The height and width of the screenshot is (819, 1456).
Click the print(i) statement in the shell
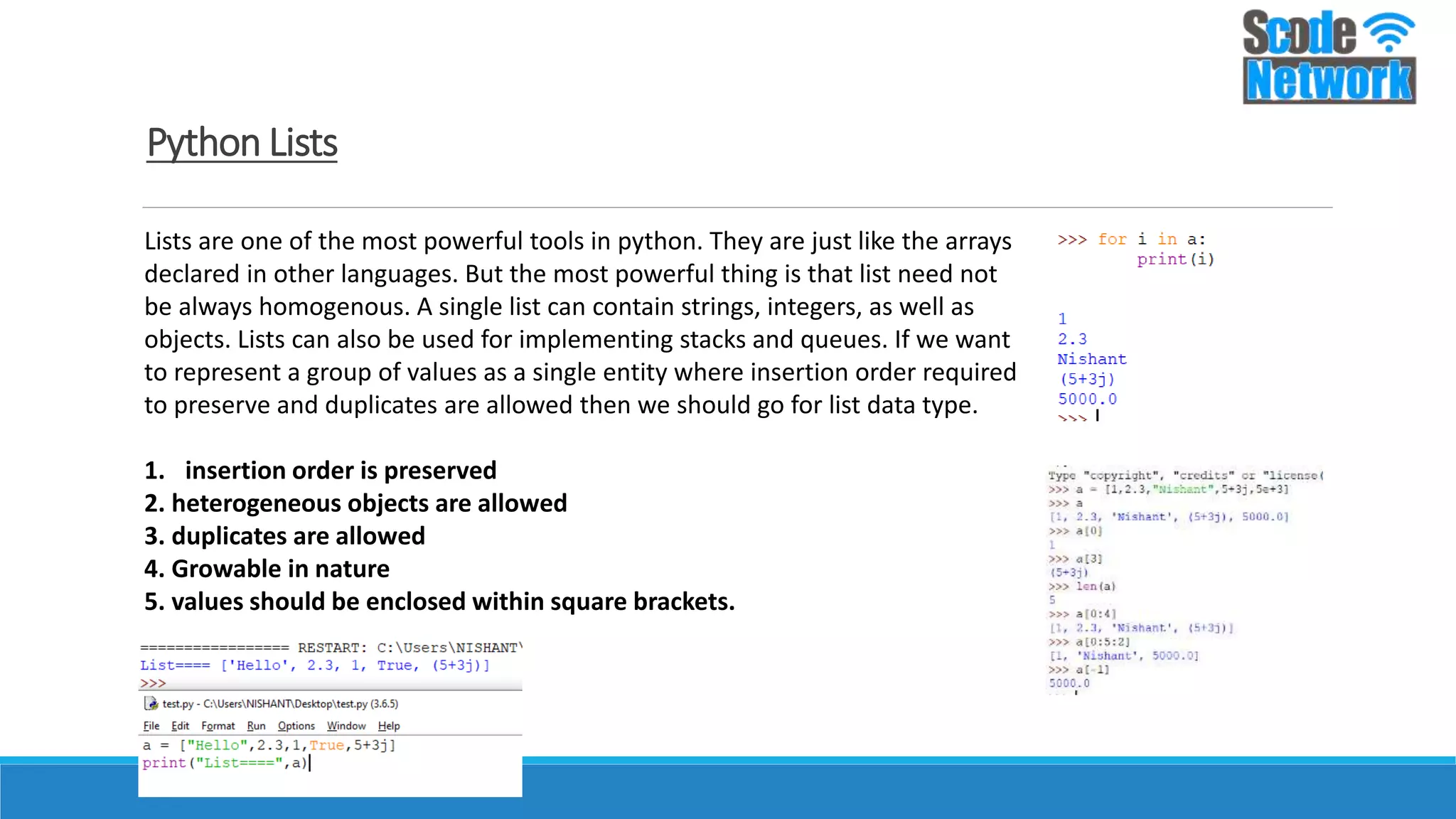pos(1175,259)
